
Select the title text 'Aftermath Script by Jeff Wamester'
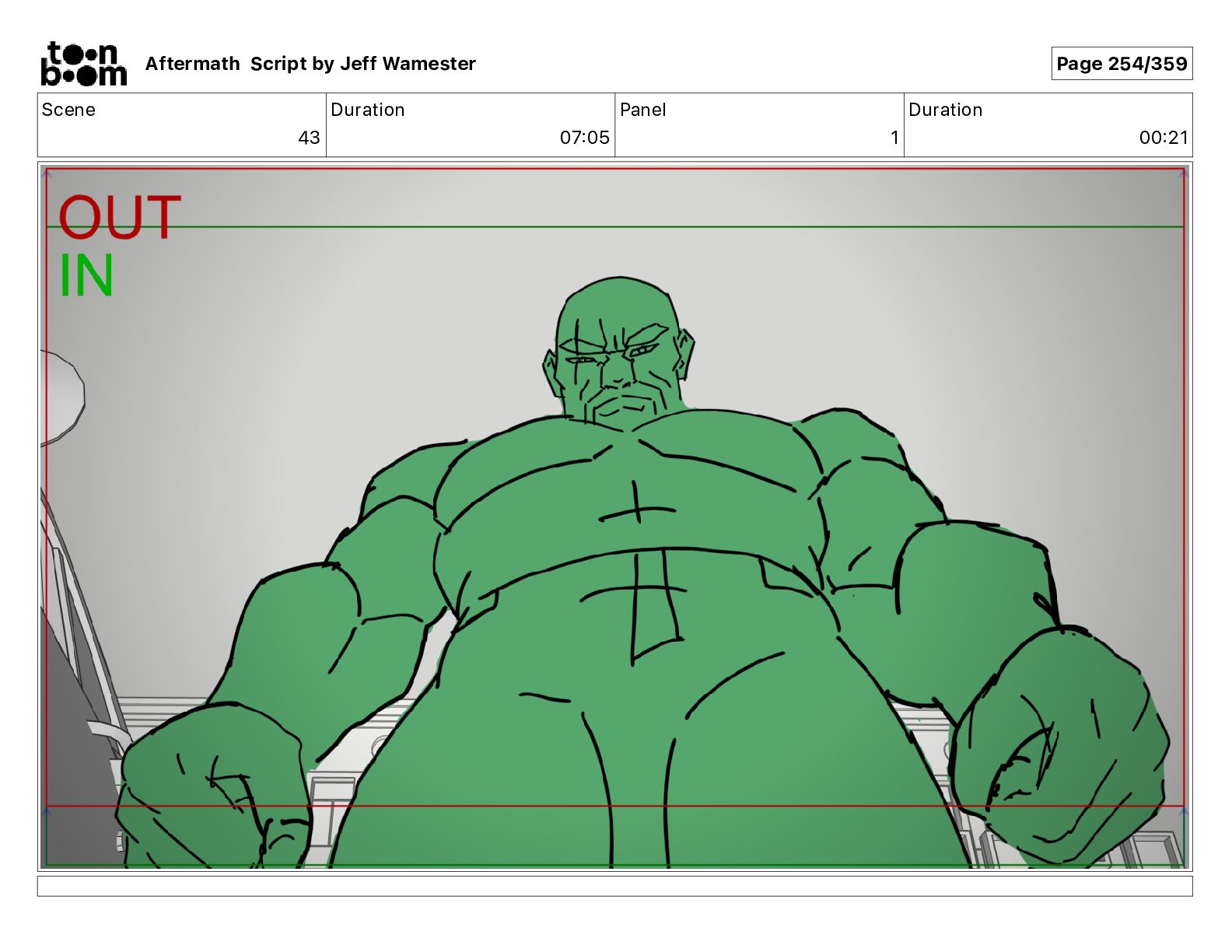click(x=310, y=64)
